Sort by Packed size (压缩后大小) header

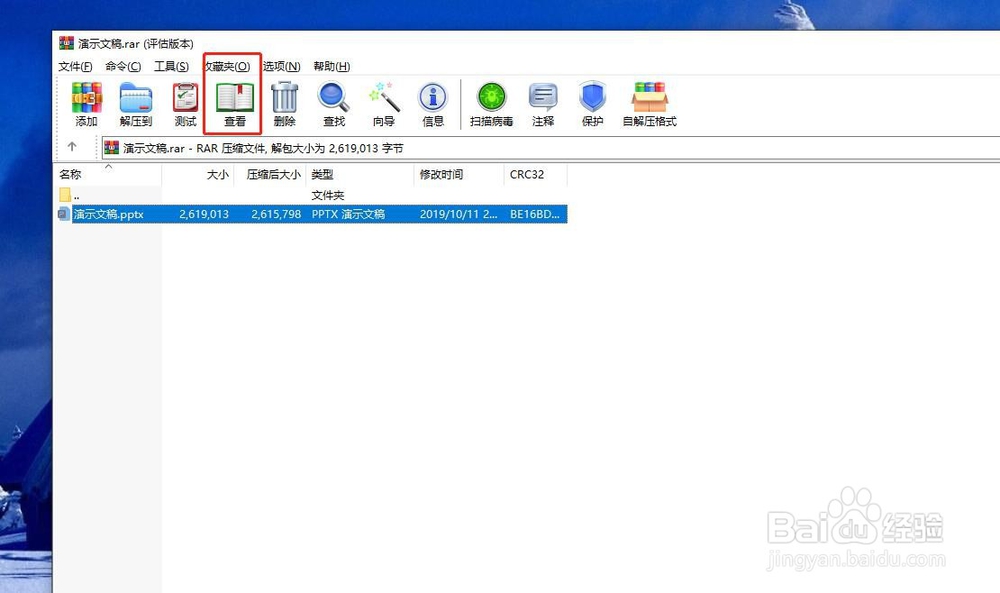[x=270, y=174]
